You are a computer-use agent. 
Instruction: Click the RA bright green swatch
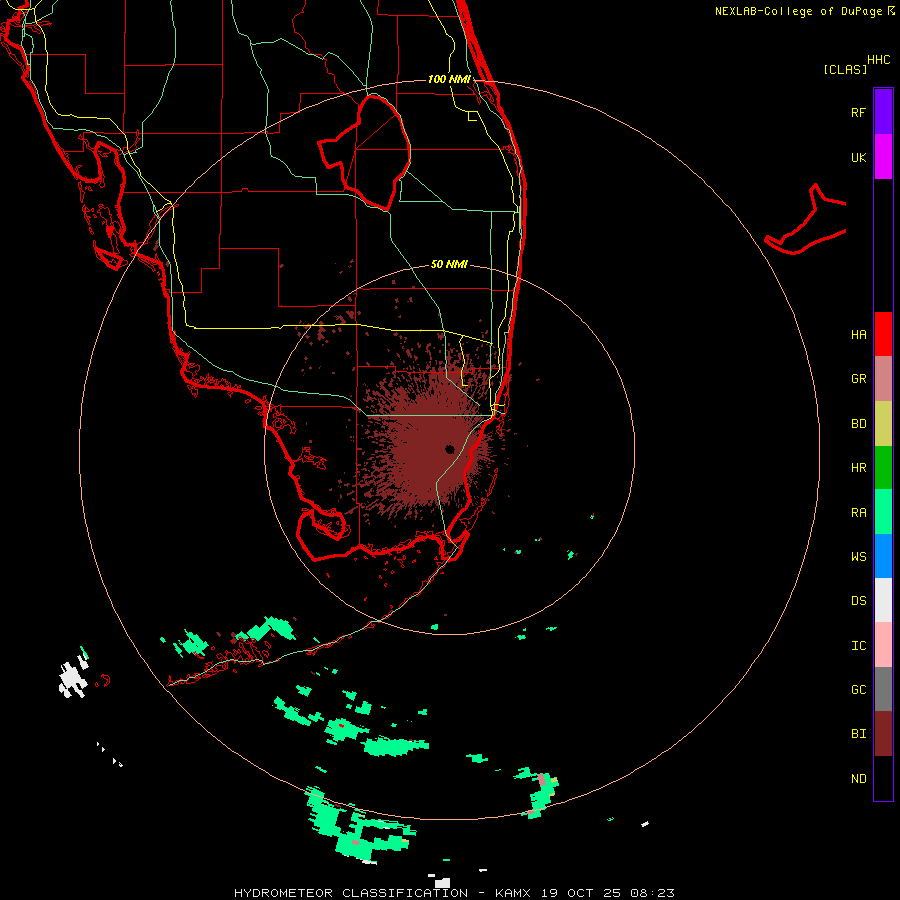pyautogui.click(x=883, y=512)
